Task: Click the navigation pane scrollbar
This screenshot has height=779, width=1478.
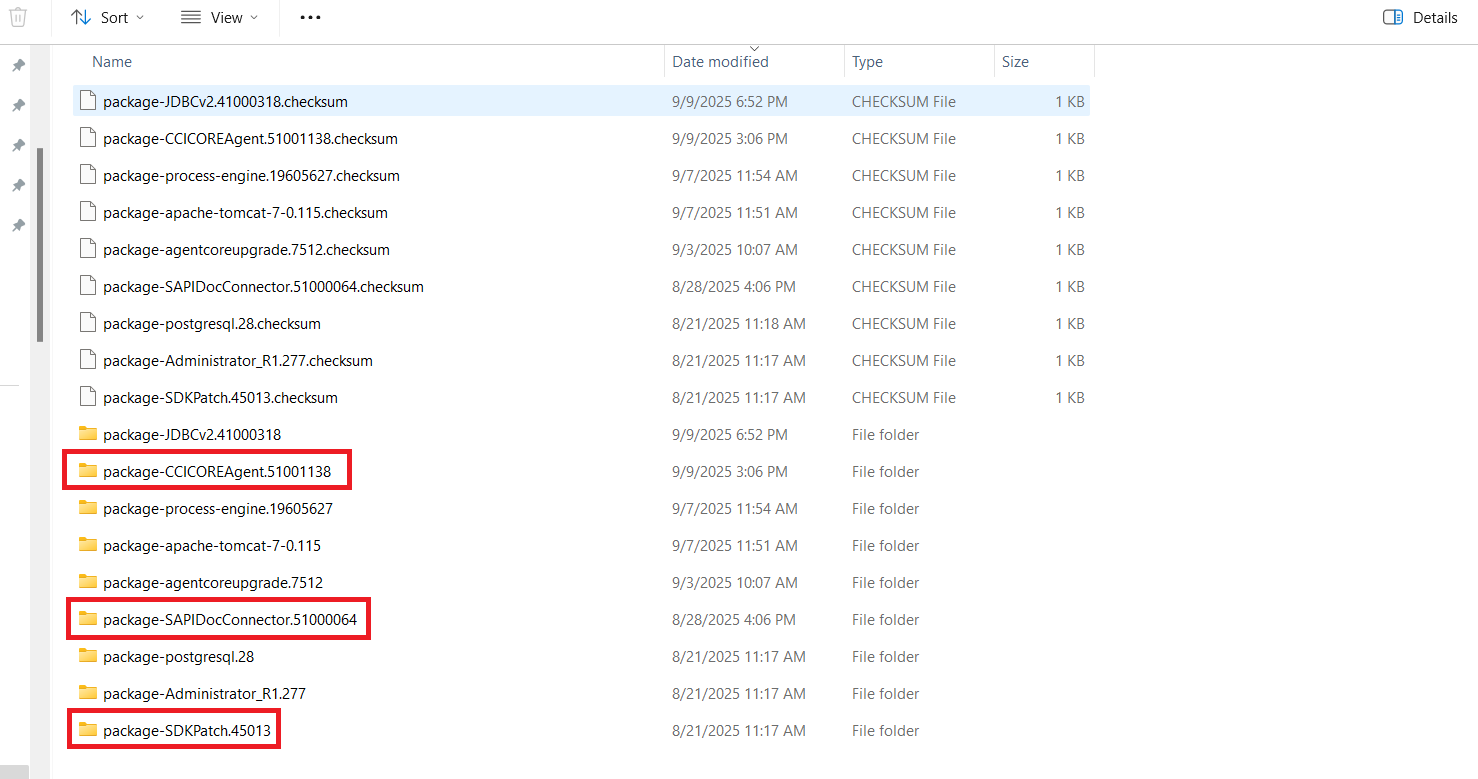Action: [x=40, y=244]
